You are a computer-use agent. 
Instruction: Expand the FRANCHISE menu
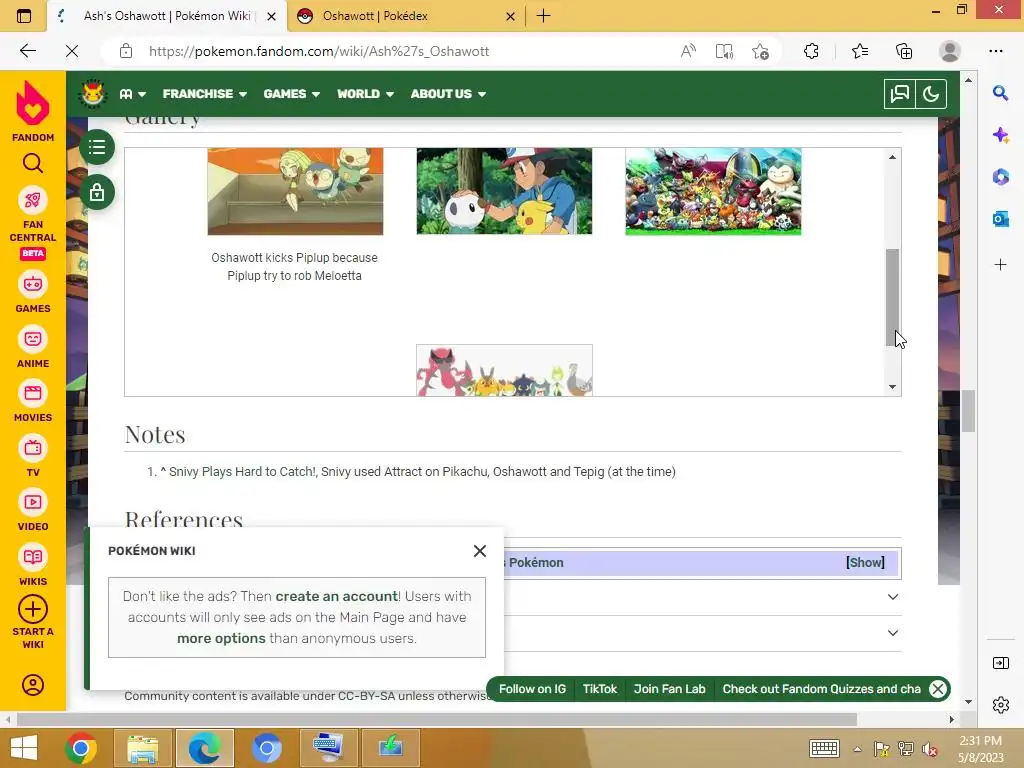[x=205, y=94]
